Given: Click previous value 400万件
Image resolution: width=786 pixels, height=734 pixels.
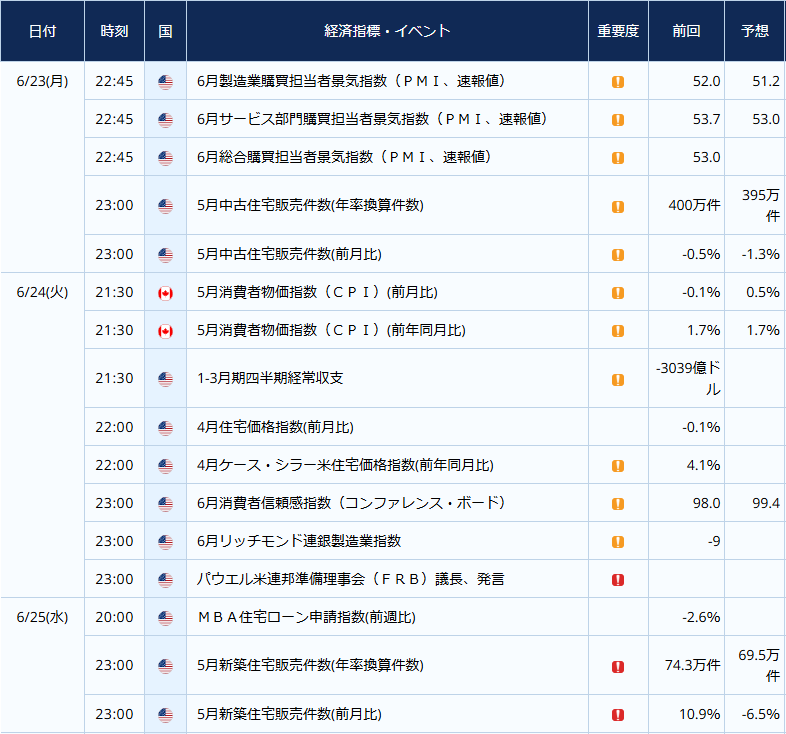Looking at the screenshot, I should (x=694, y=205).
